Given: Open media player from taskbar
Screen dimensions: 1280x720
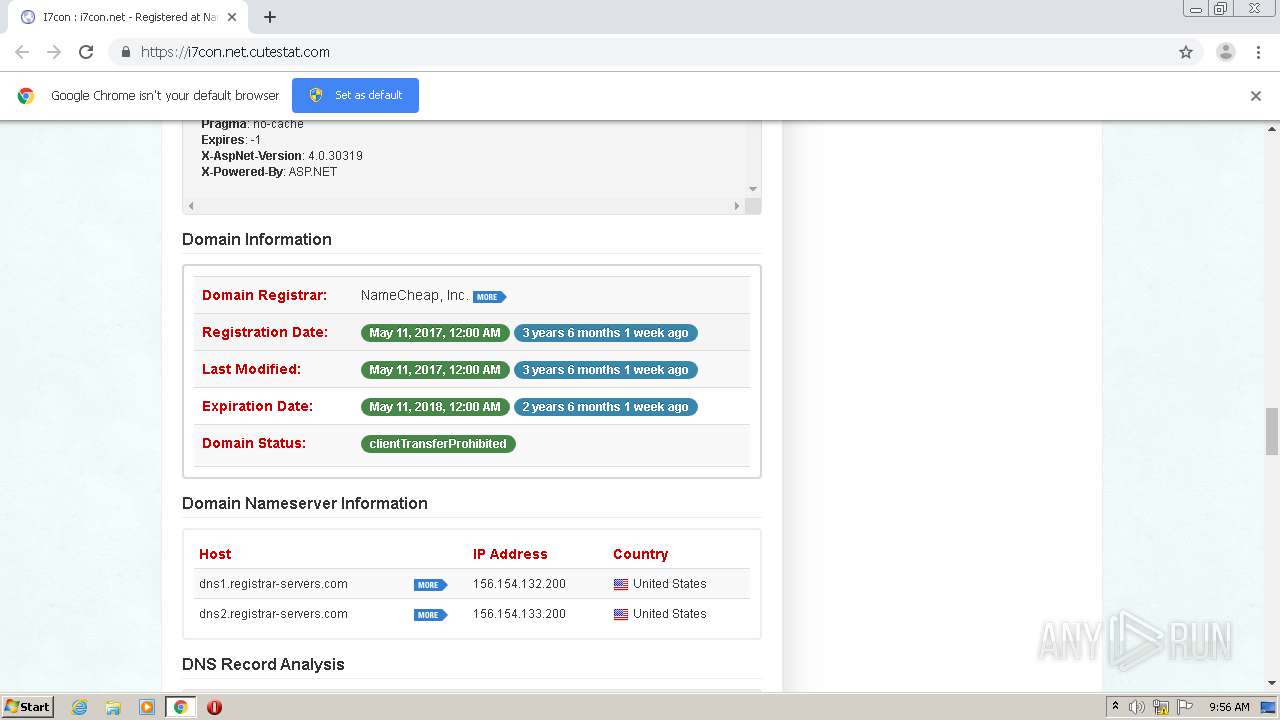Looking at the screenshot, I should (x=147, y=707).
